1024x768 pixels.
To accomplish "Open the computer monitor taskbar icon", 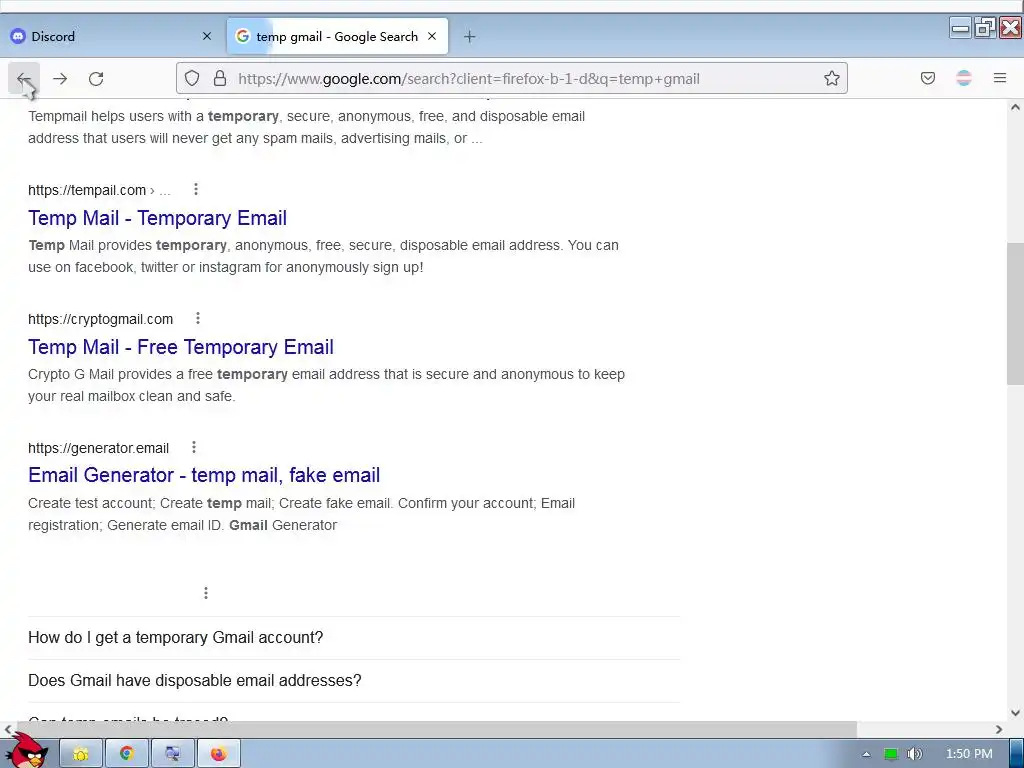I will pyautogui.click(x=172, y=754).
